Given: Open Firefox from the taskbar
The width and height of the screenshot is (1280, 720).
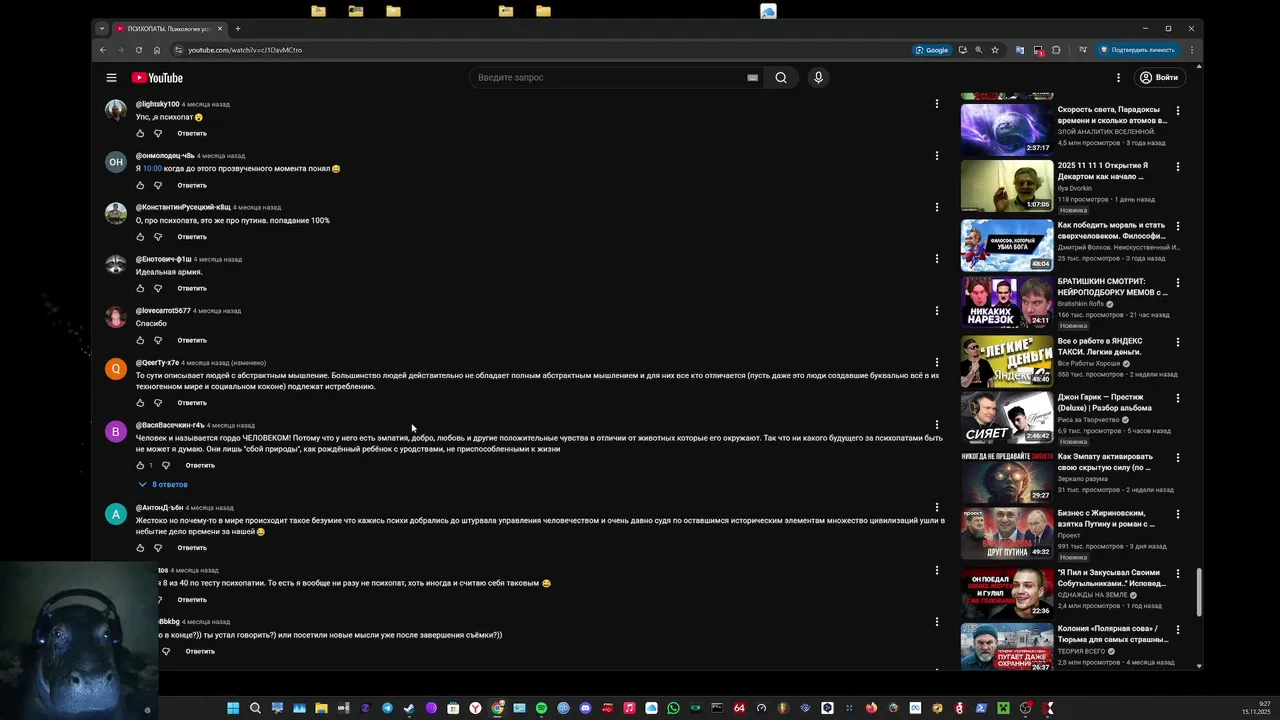Looking at the screenshot, I should [871, 708].
